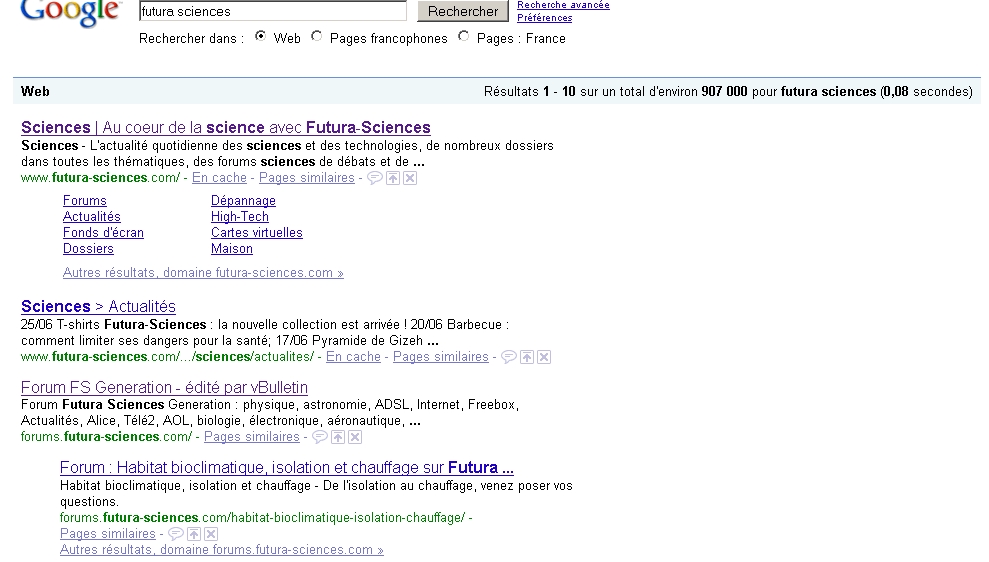Open En cache for the Actualités result
The width and height of the screenshot is (989, 562).
click(353, 357)
